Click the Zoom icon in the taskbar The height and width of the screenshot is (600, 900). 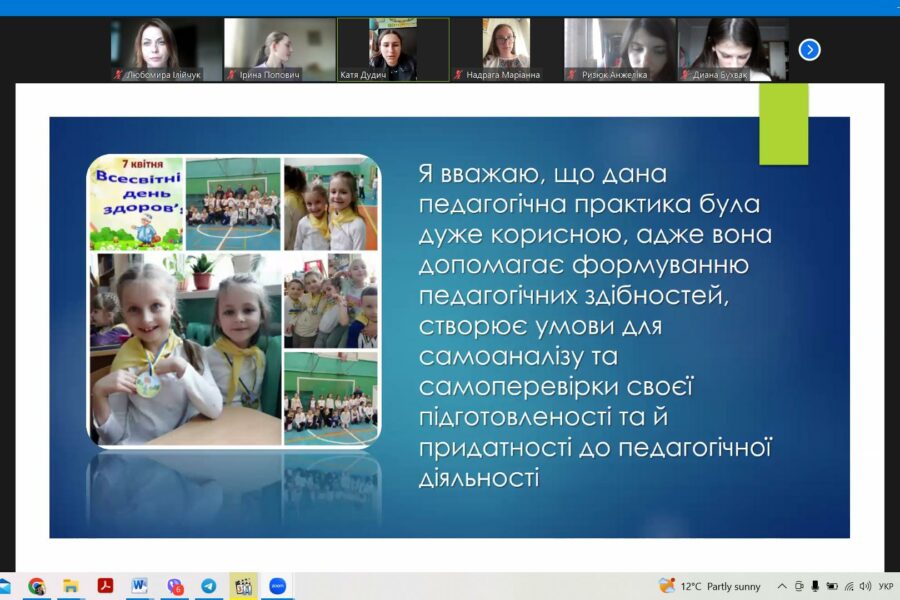(x=277, y=586)
